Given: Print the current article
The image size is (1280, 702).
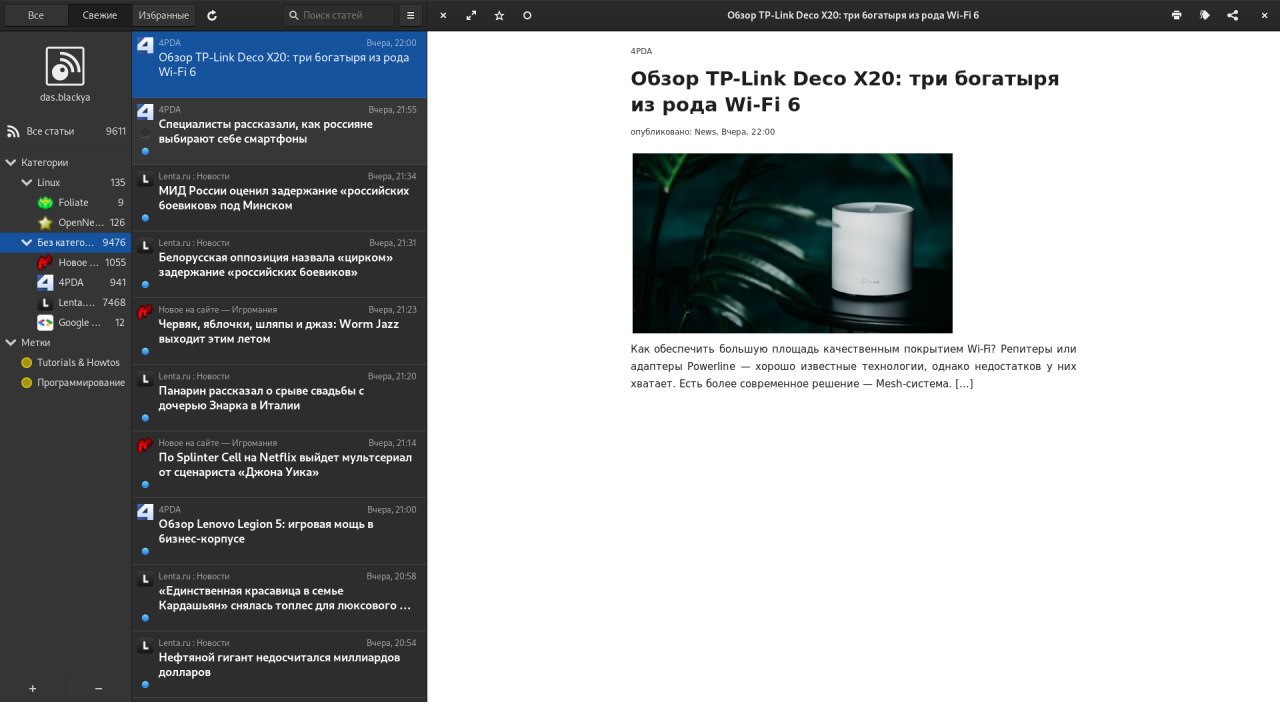Looking at the screenshot, I should (x=1176, y=16).
